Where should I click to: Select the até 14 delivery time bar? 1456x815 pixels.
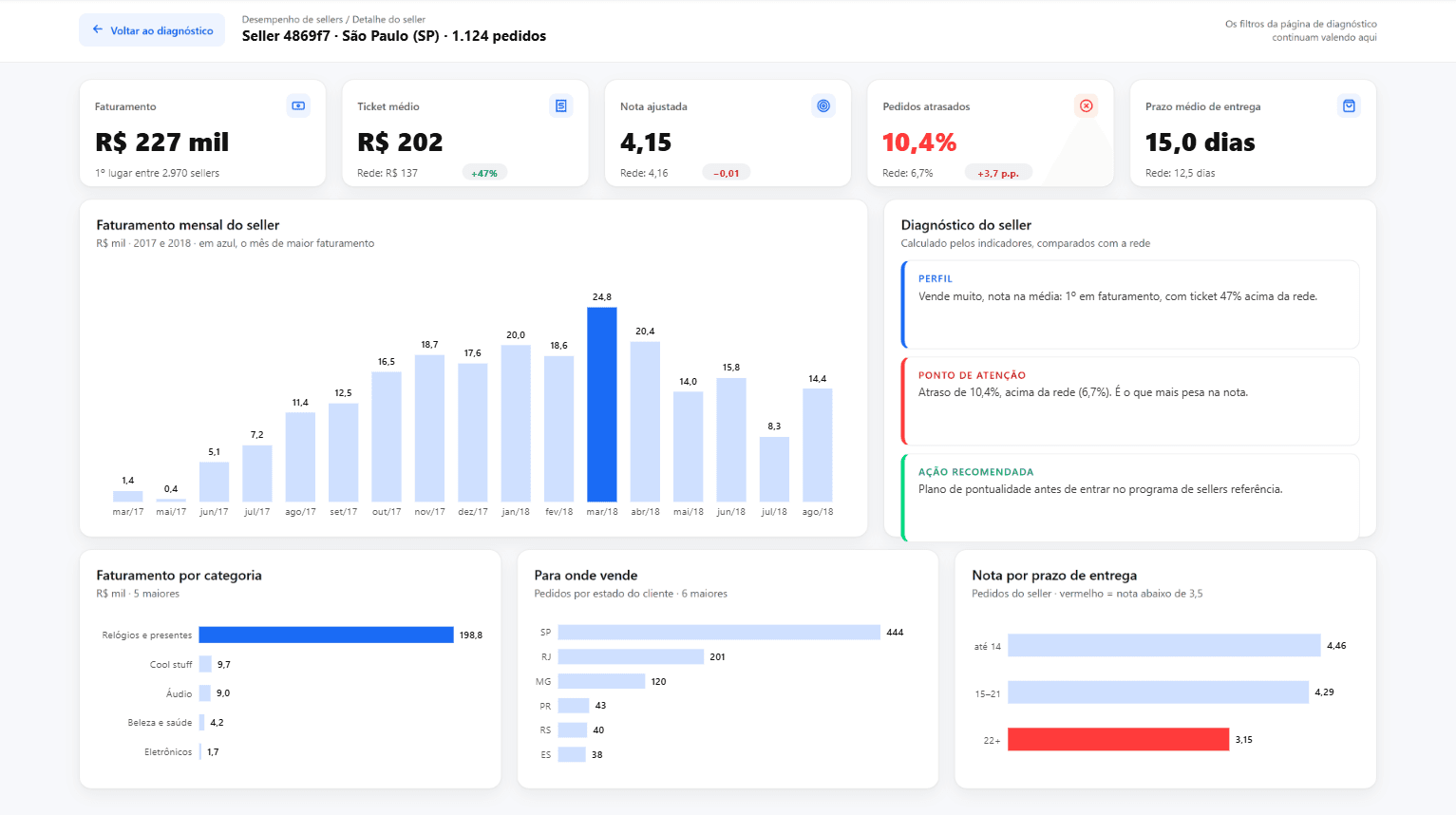point(1164,646)
